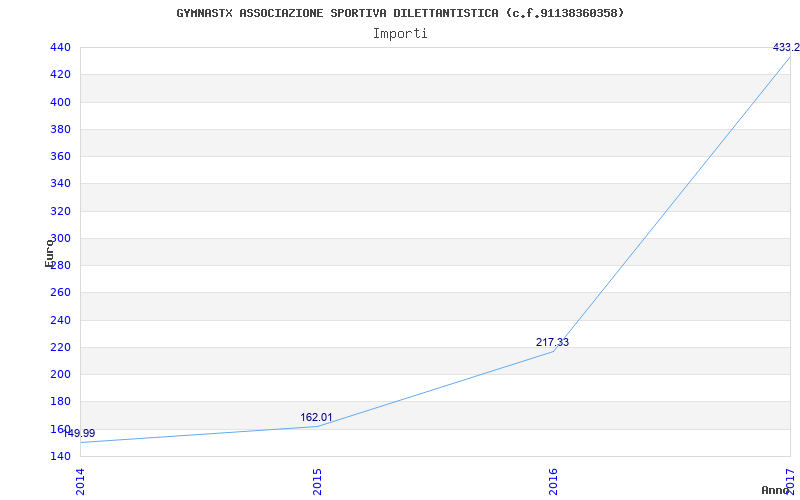Select the 433.2 data point label
Image resolution: width=800 pixels, height=500 pixels.
click(786, 47)
